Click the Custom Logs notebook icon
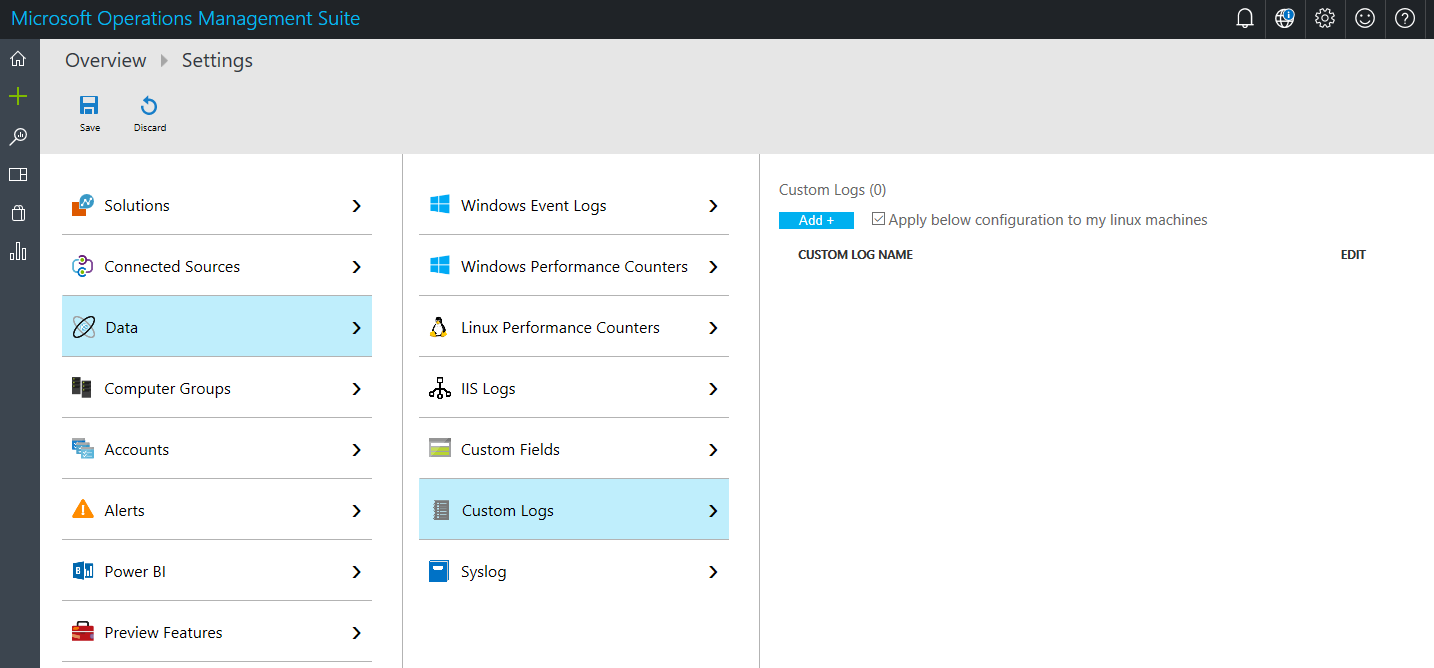 point(441,510)
